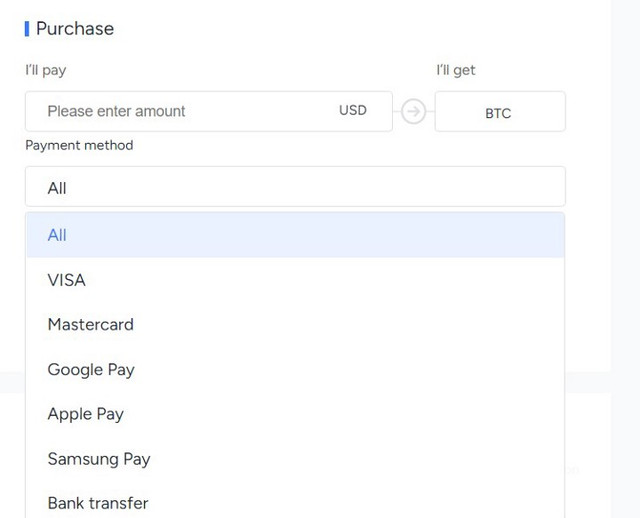Screen dimensions: 640x518
Task: Collapse the Payment method dropdown showing All
Action: [x=295, y=187]
